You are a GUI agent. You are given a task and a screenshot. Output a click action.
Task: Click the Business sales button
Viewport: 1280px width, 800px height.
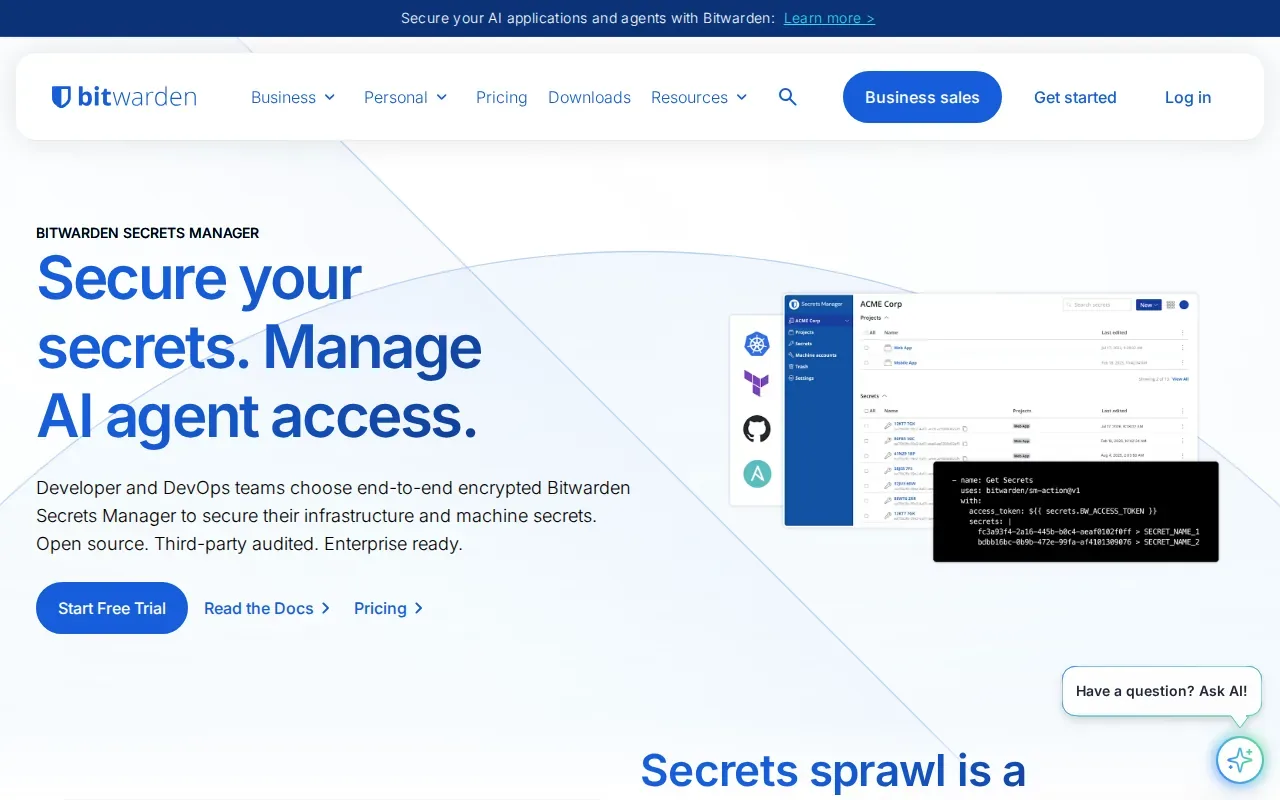[x=922, y=97]
